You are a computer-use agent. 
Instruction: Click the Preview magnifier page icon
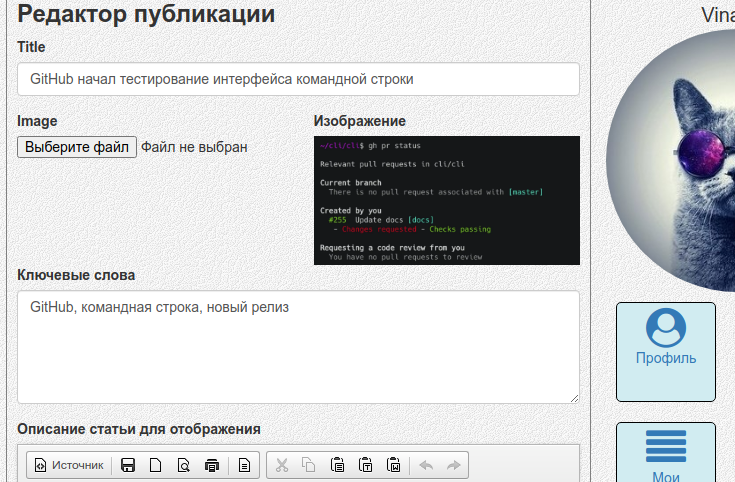184,465
